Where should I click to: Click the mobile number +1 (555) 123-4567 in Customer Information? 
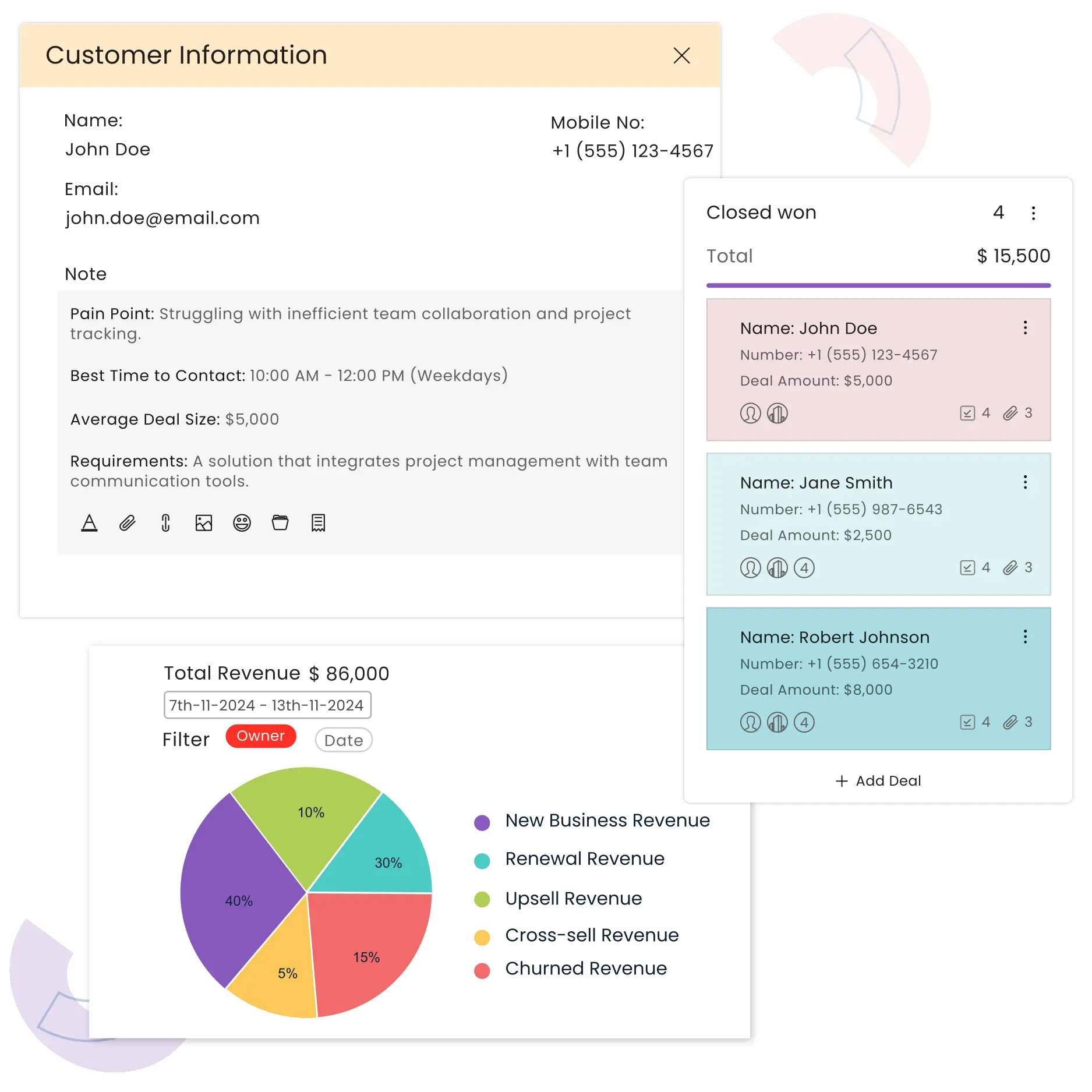point(632,151)
